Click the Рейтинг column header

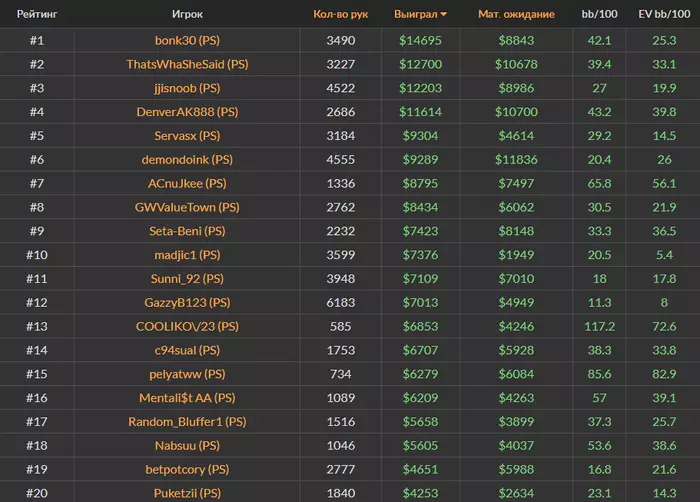pyautogui.click(x=36, y=15)
